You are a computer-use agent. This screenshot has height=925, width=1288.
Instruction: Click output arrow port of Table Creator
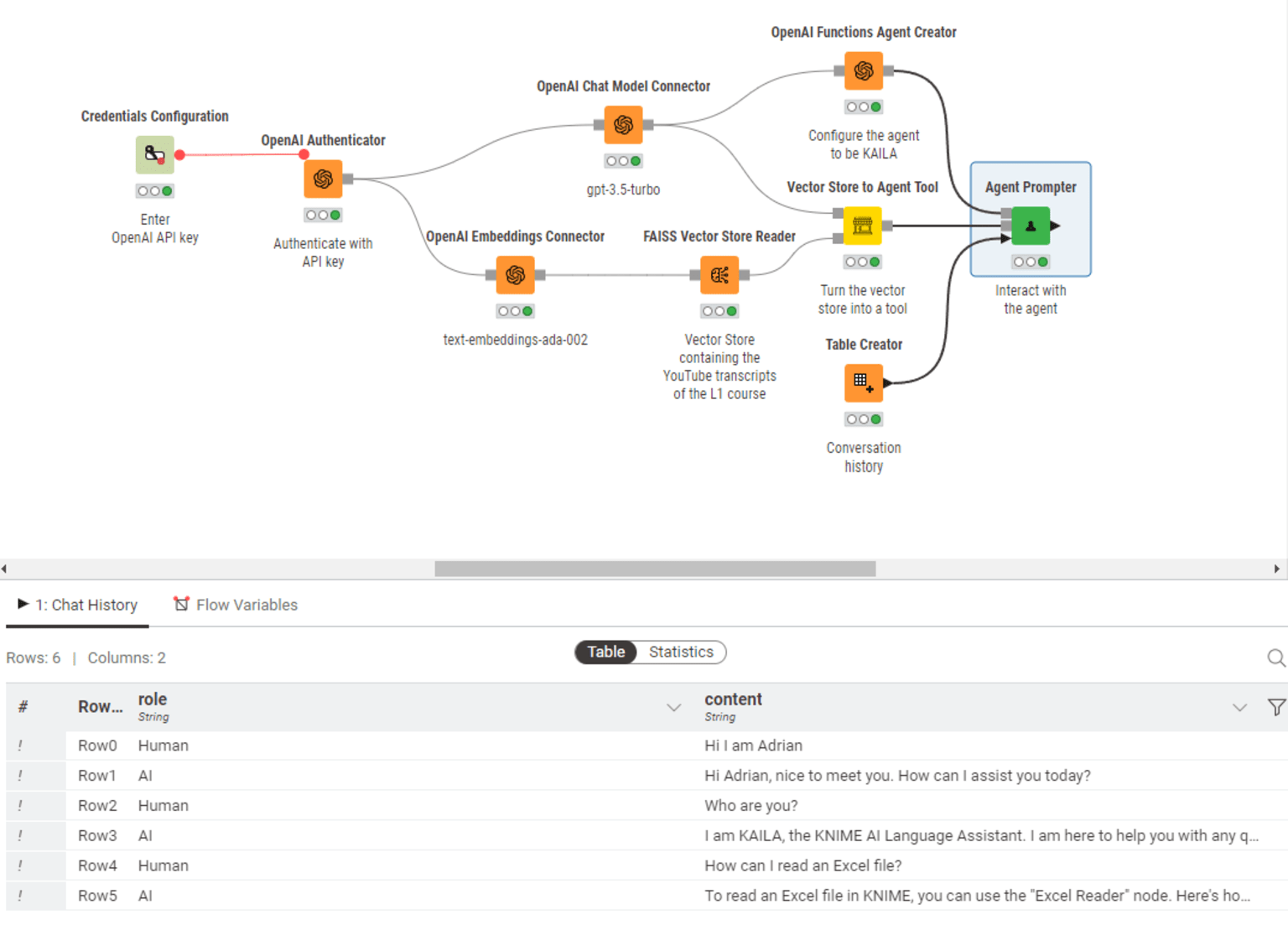pyautogui.click(x=887, y=383)
